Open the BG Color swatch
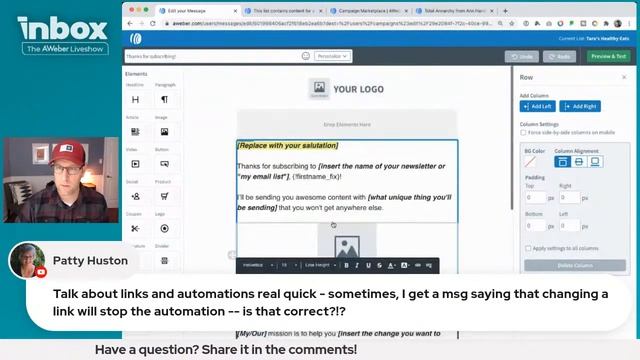 [530, 162]
